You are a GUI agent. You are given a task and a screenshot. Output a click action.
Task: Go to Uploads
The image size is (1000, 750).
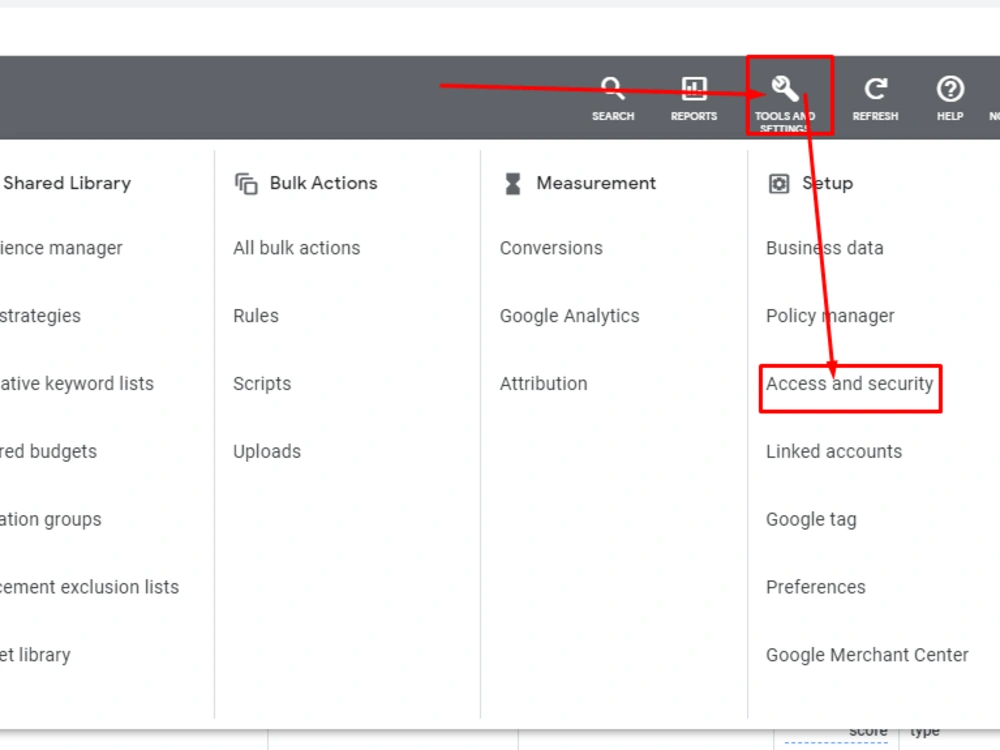click(x=267, y=452)
